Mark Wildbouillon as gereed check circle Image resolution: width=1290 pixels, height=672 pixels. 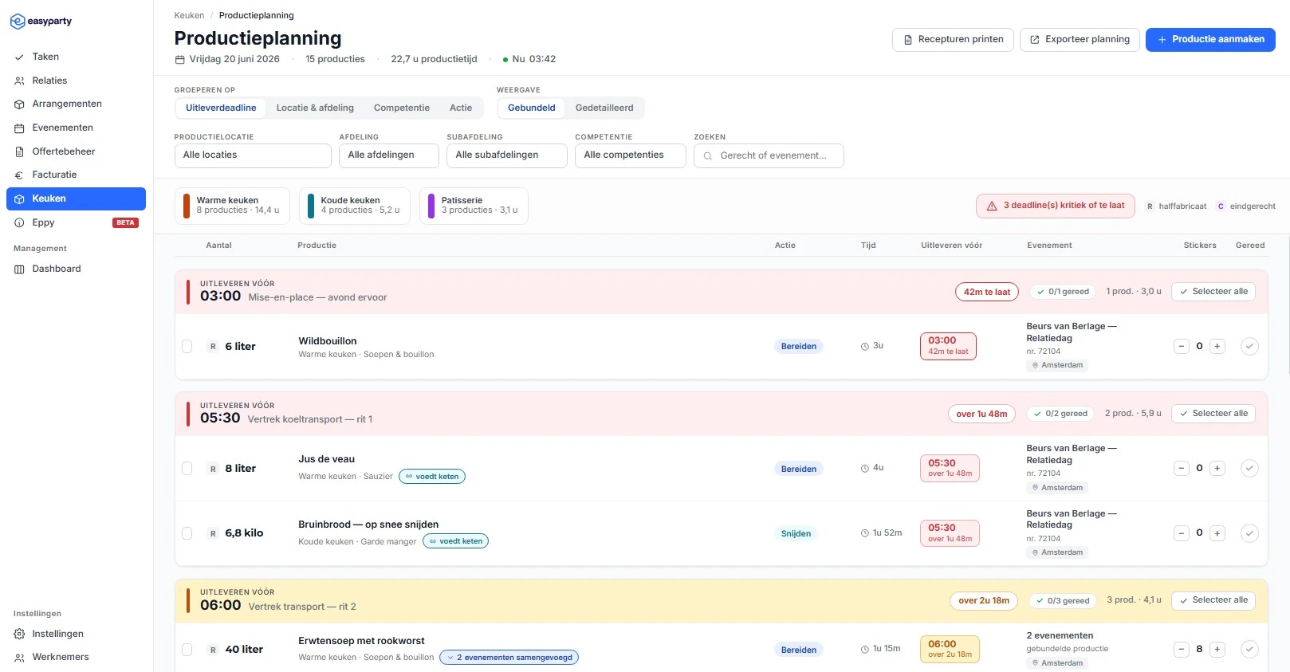[x=1249, y=346]
